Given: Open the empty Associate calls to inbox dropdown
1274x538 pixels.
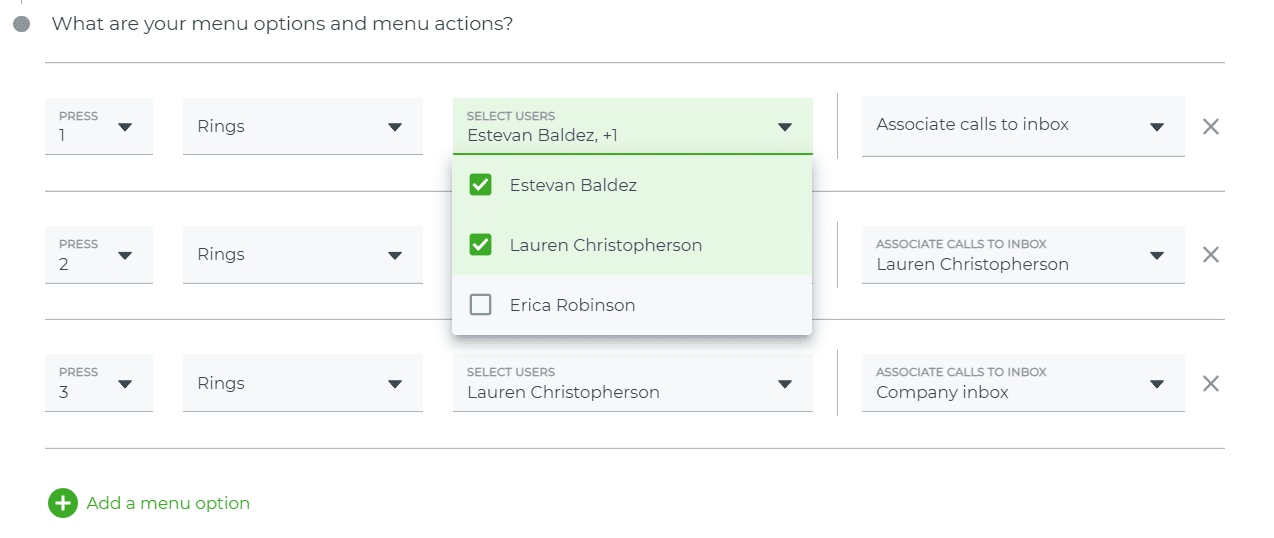Looking at the screenshot, I should click(x=1023, y=126).
